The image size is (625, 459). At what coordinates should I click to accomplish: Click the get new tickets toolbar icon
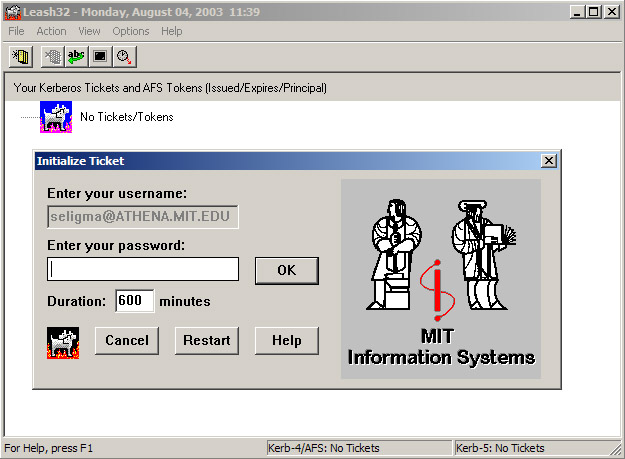tap(21, 57)
